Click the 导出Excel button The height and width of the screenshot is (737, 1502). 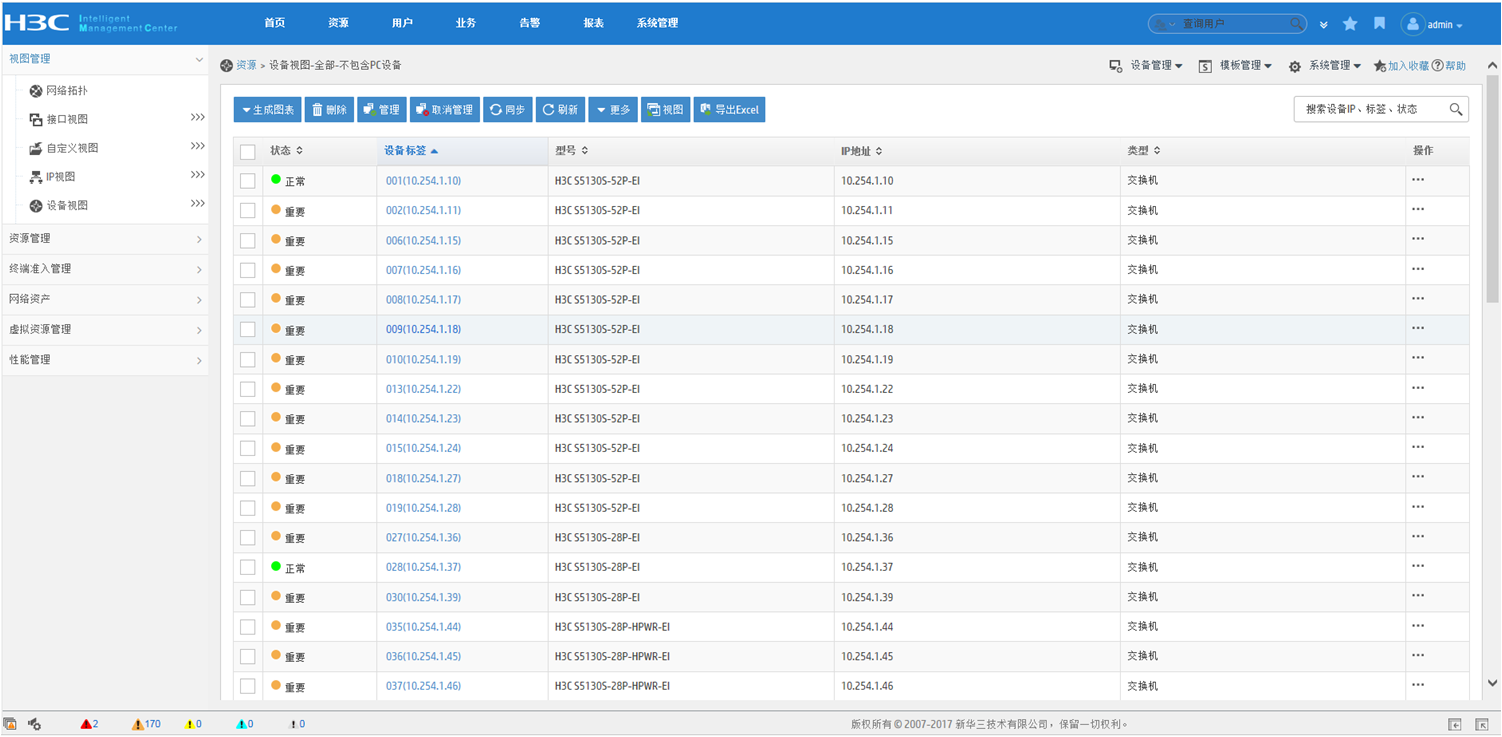(730, 110)
